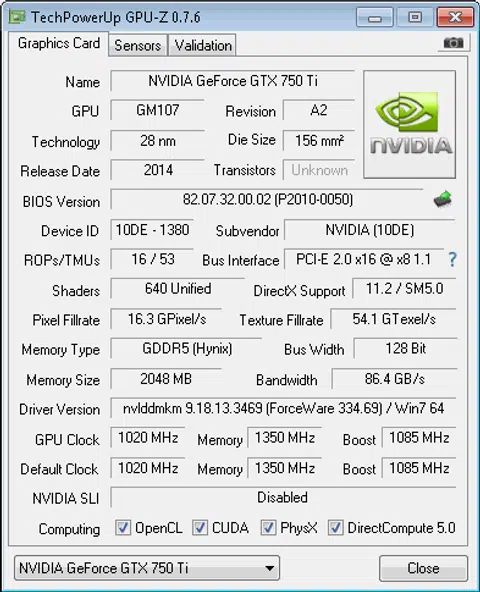Toggle the CUDA checkbox
480x592 pixels.
point(200,527)
